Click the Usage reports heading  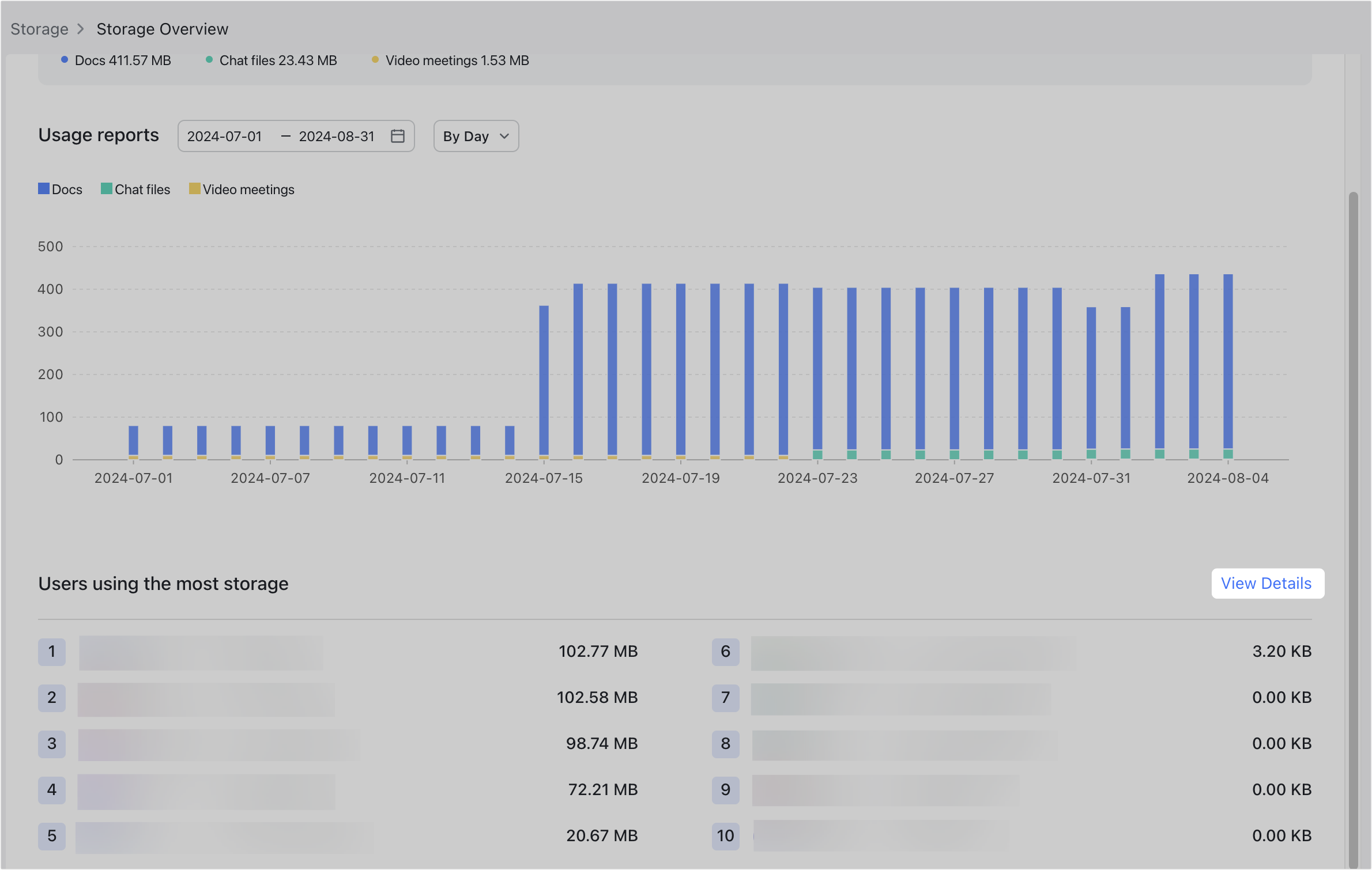point(98,135)
